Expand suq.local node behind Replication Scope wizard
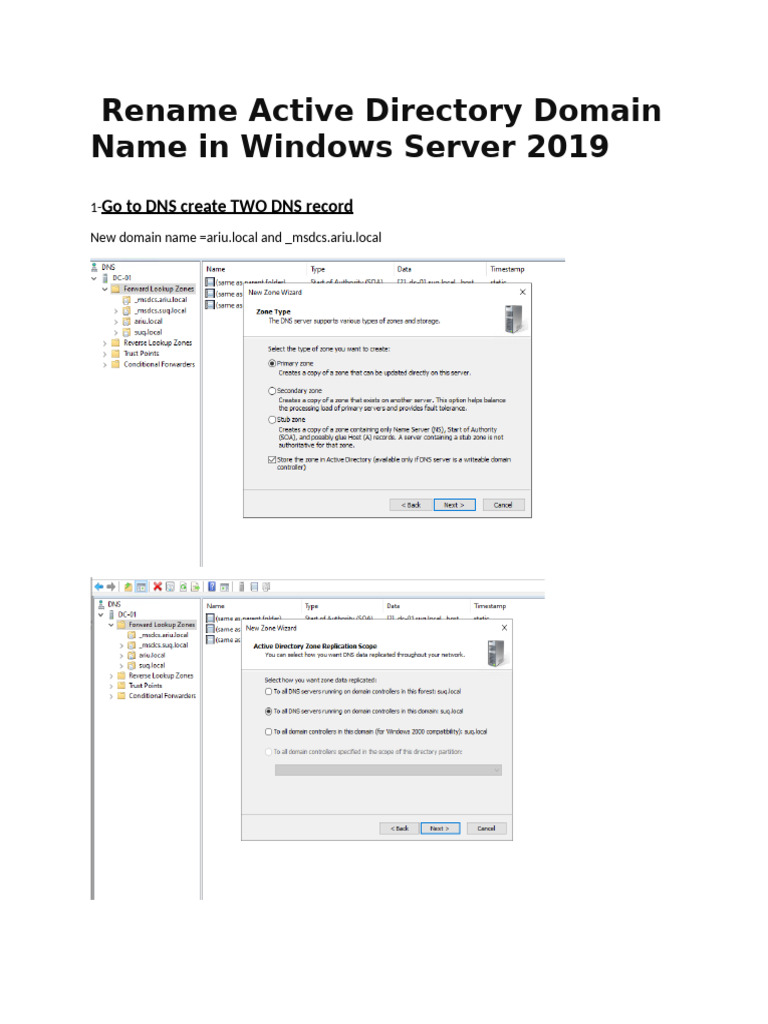 (121, 665)
